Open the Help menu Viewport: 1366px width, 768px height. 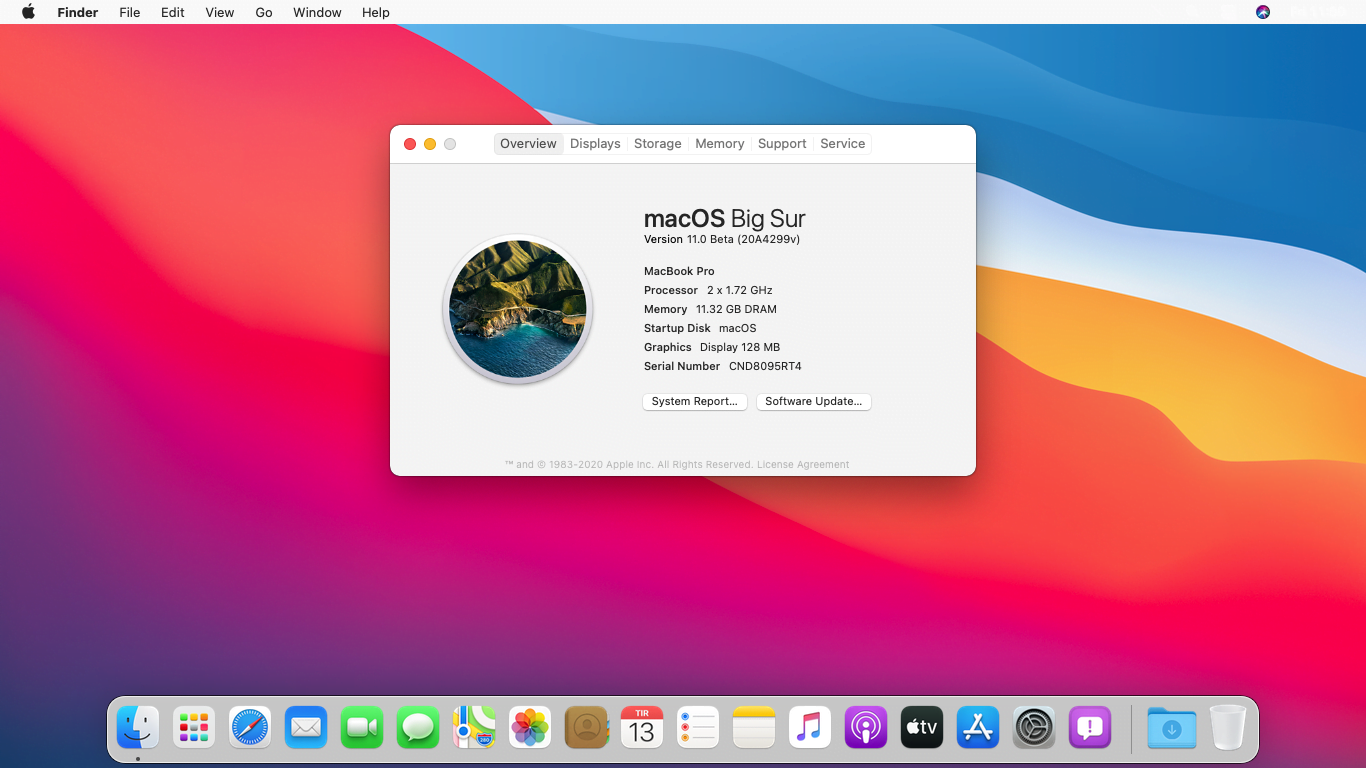coord(376,12)
